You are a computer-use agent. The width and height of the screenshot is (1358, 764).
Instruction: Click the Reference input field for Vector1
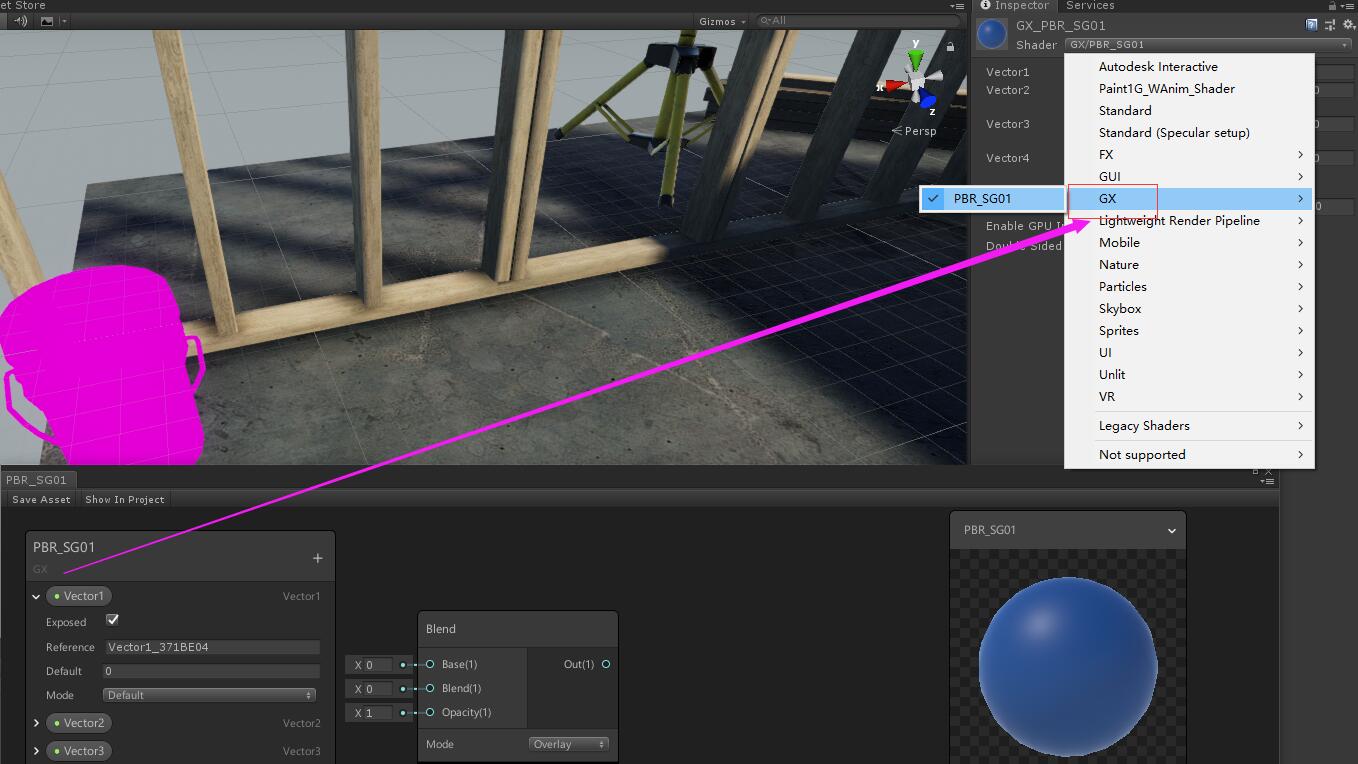pyautogui.click(x=212, y=647)
